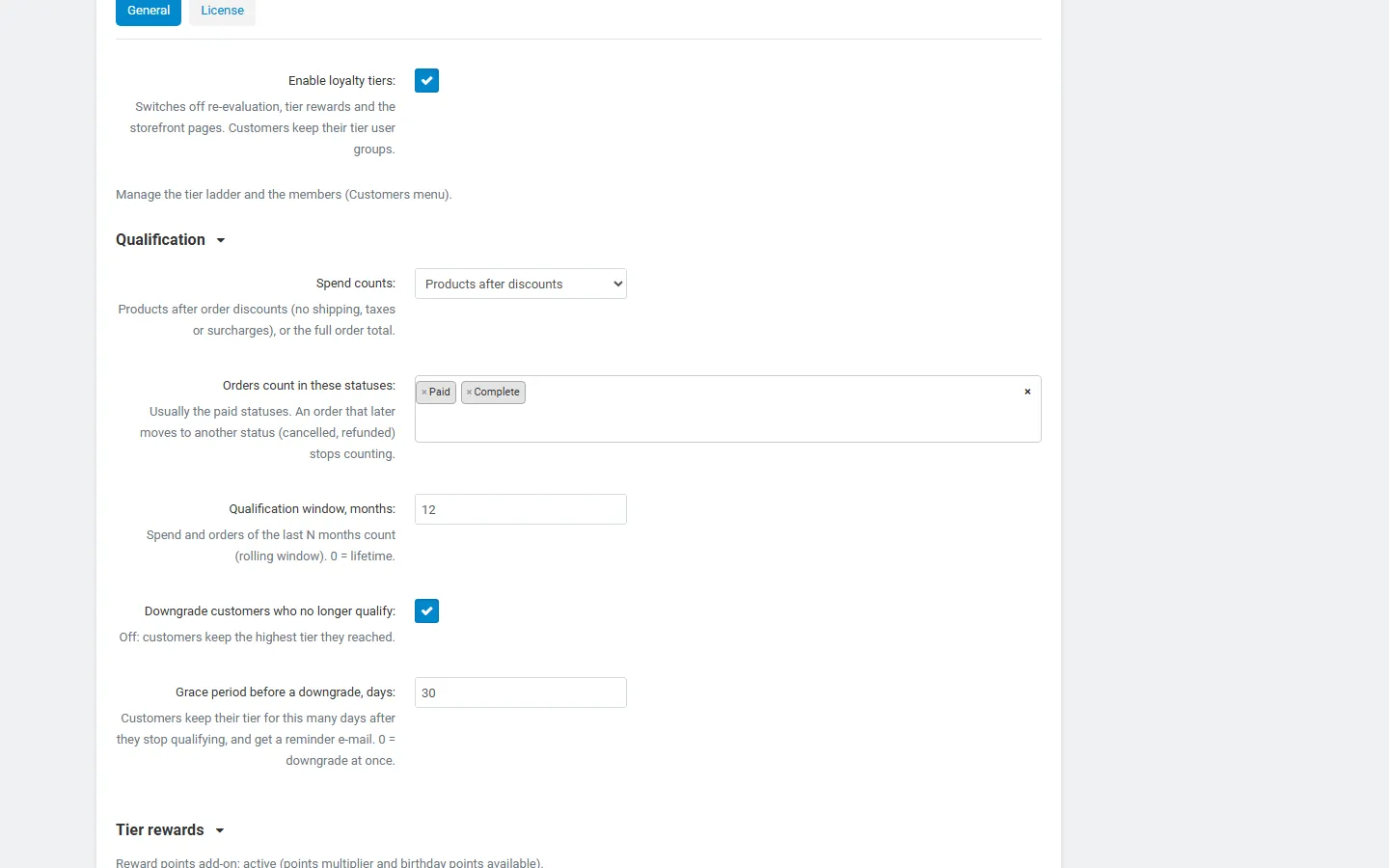Image resolution: width=1389 pixels, height=868 pixels.
Task: Uncheck Downgrade customers who no longer qualify
Action: point(426,611)
